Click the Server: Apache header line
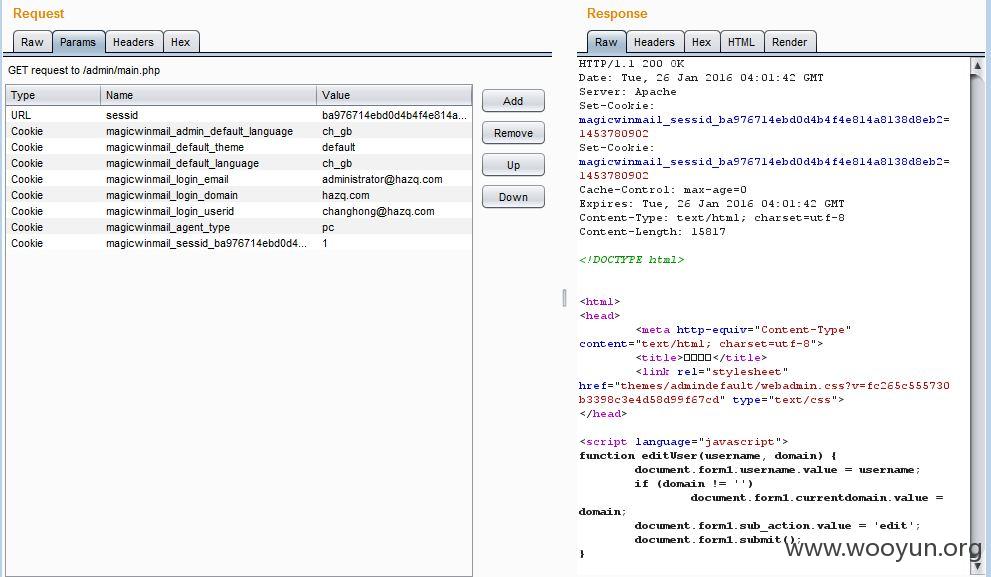 tap(628, 92)
